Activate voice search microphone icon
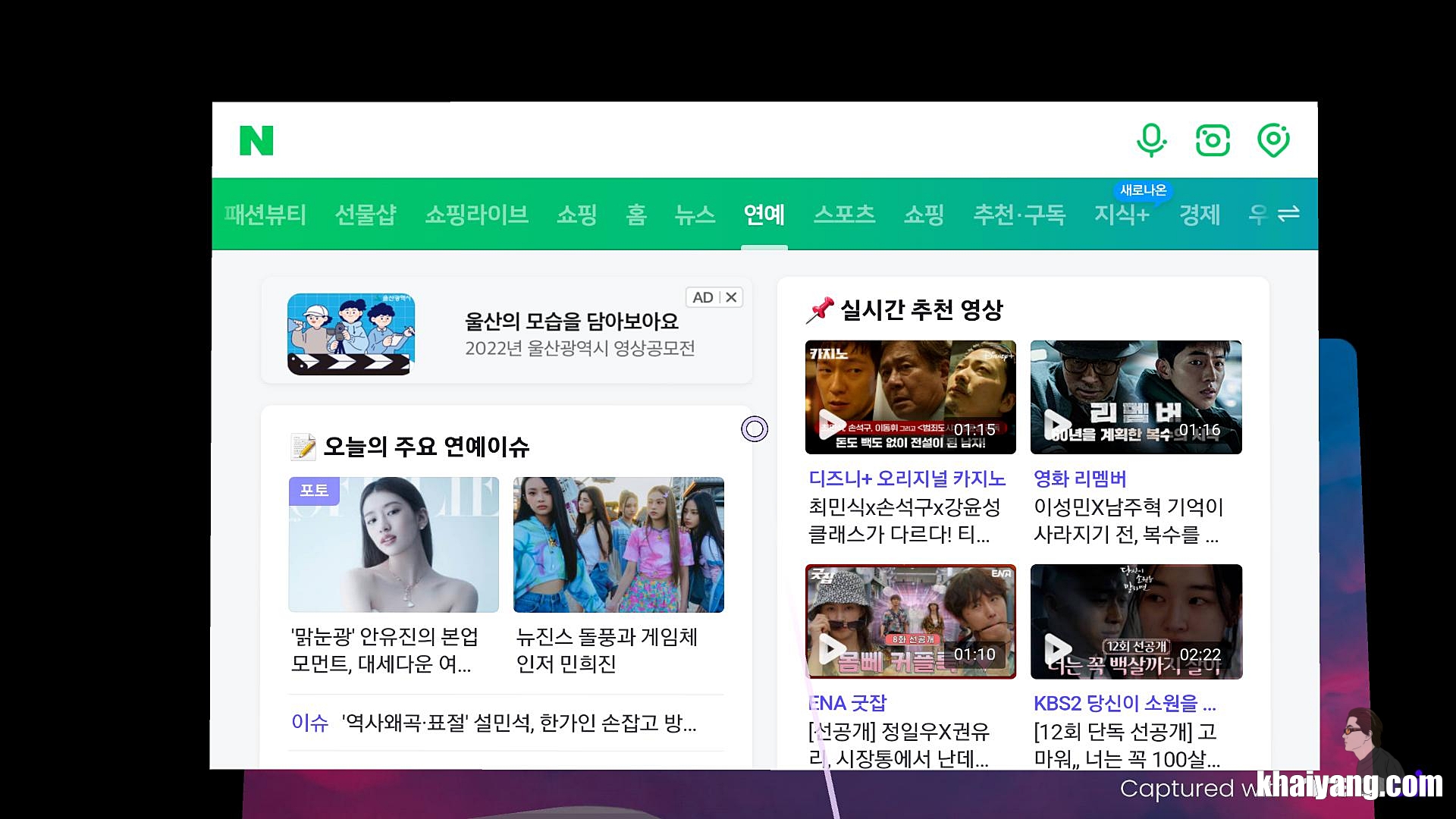The width and height of the screenshot is (1456, 819). 1151,140
